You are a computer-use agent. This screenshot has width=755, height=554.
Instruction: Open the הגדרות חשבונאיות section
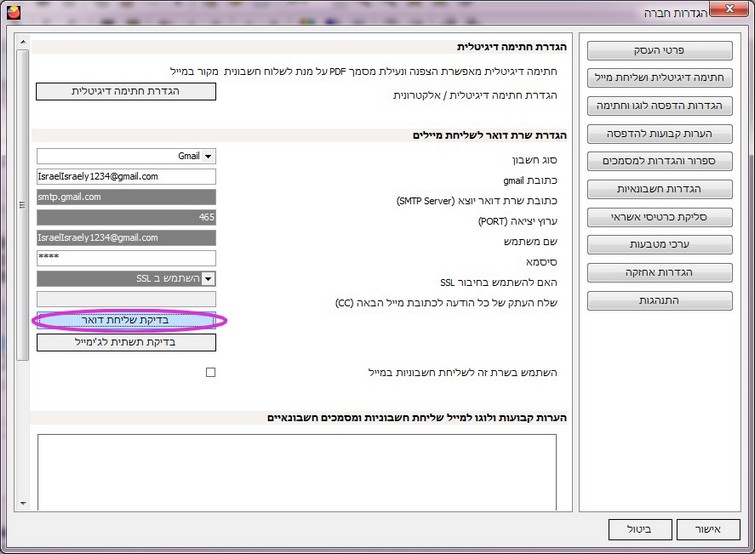point(659,189)
